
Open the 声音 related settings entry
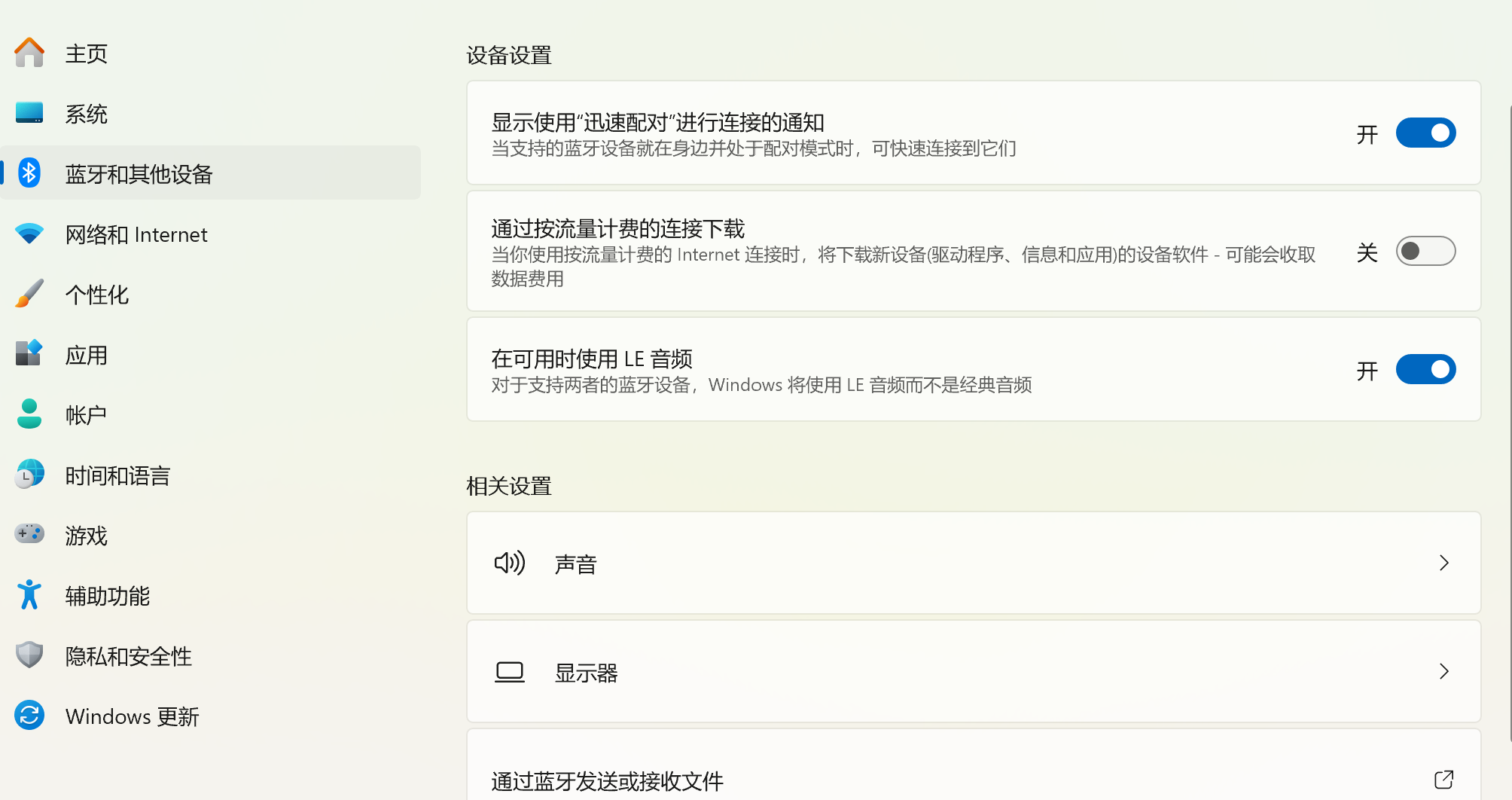[576, 564]
